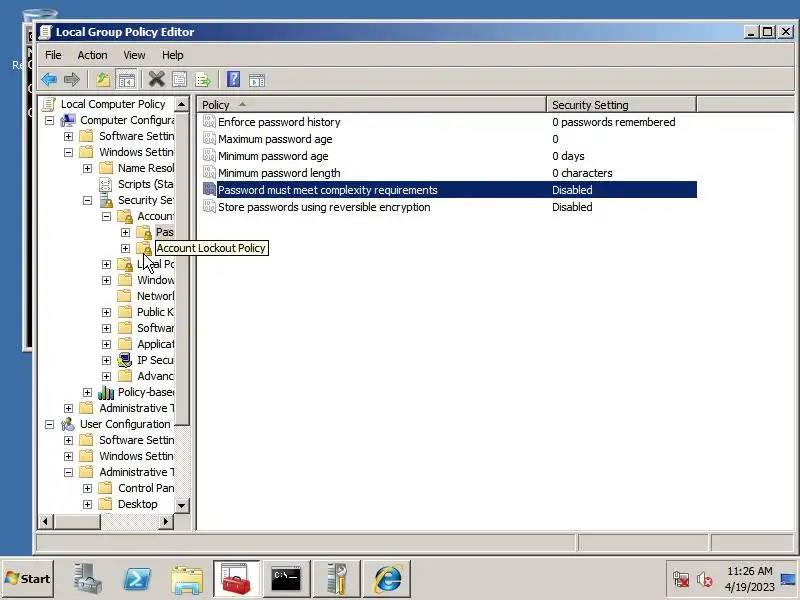Collapse the User Configuration node

coord(49,424)
